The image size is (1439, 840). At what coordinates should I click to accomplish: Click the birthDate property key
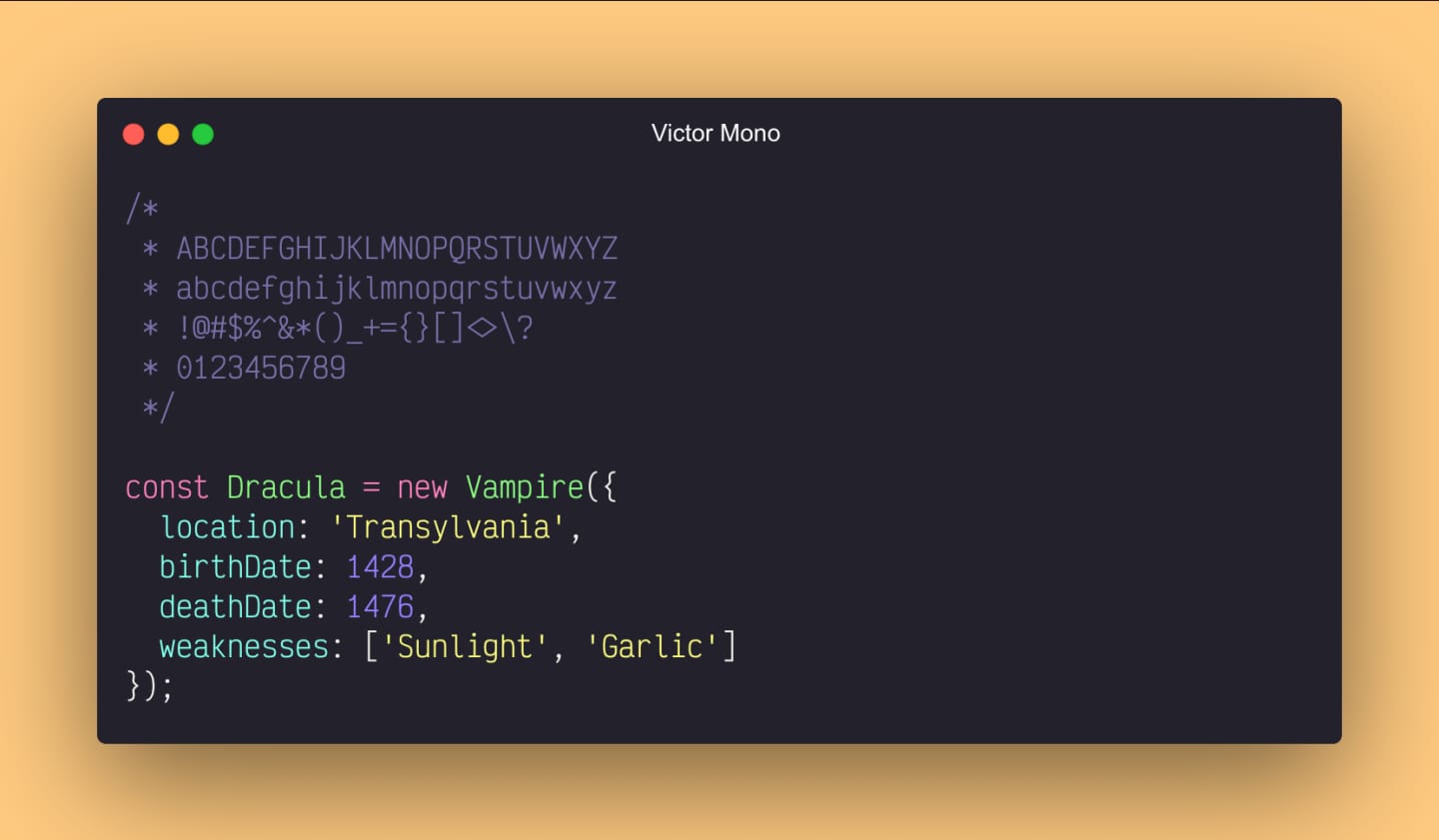(236, 566)
